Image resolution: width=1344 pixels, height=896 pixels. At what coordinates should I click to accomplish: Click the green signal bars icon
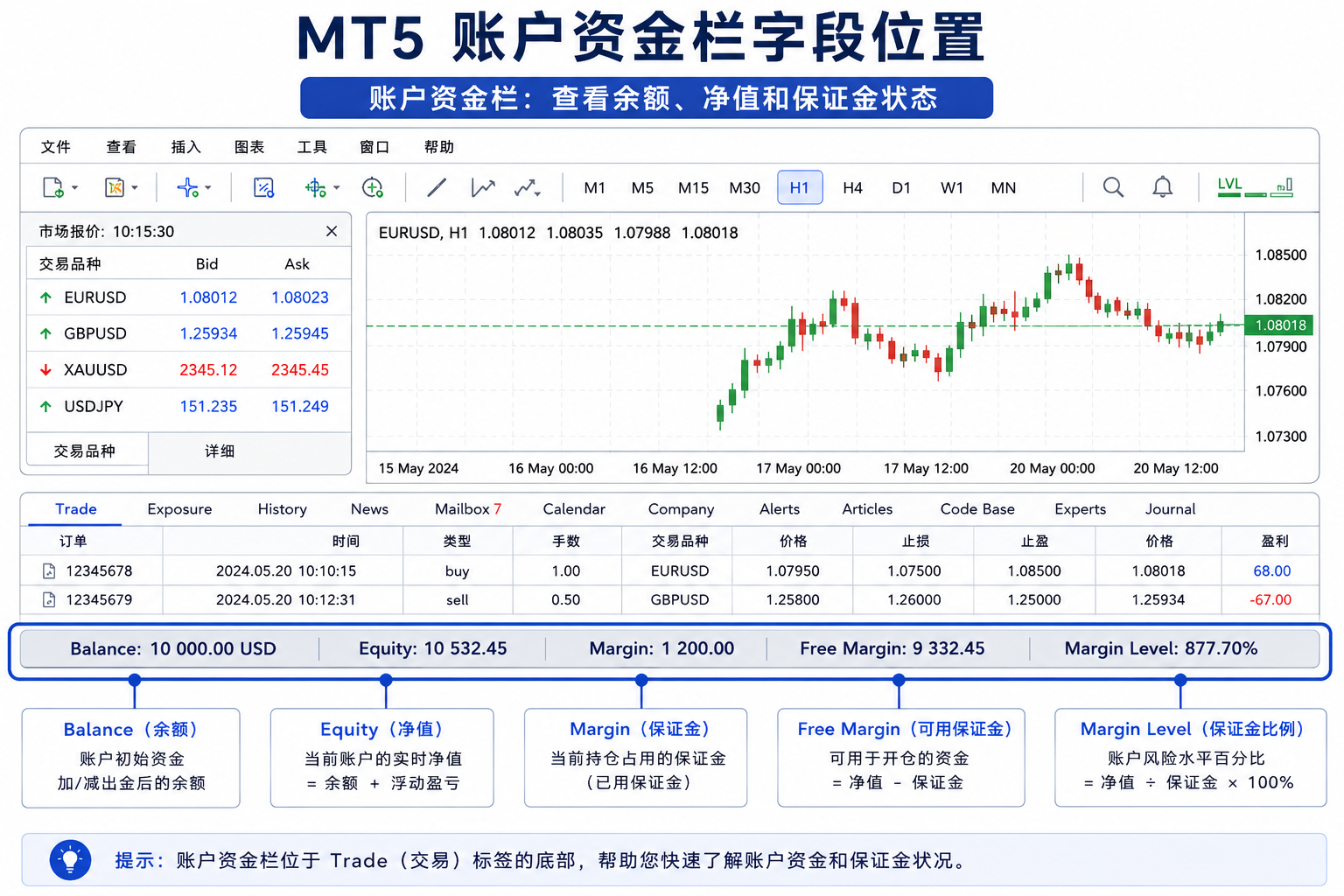(x=1282, y=187)
